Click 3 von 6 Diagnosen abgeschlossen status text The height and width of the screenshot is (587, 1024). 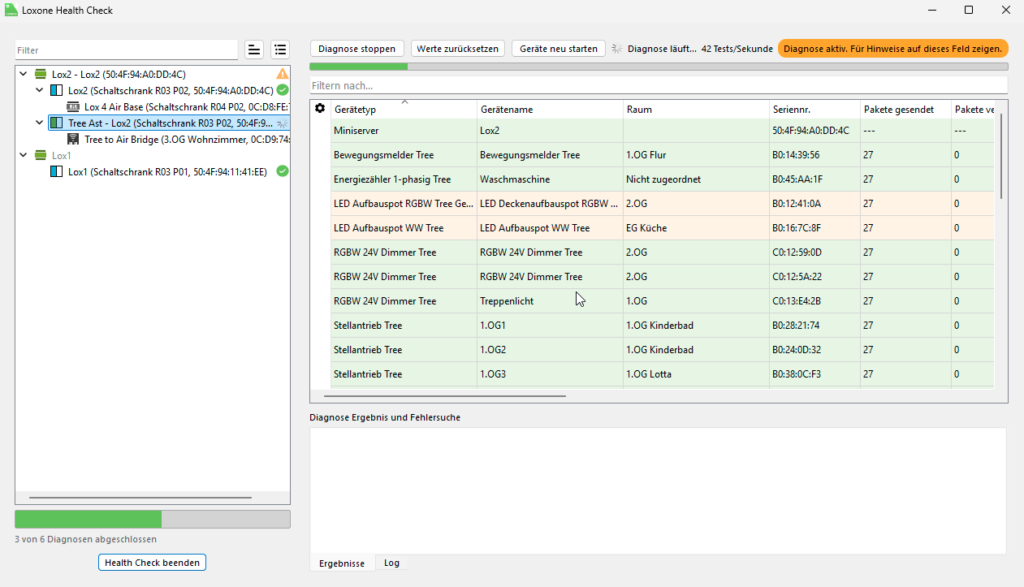tap(86, 539)
